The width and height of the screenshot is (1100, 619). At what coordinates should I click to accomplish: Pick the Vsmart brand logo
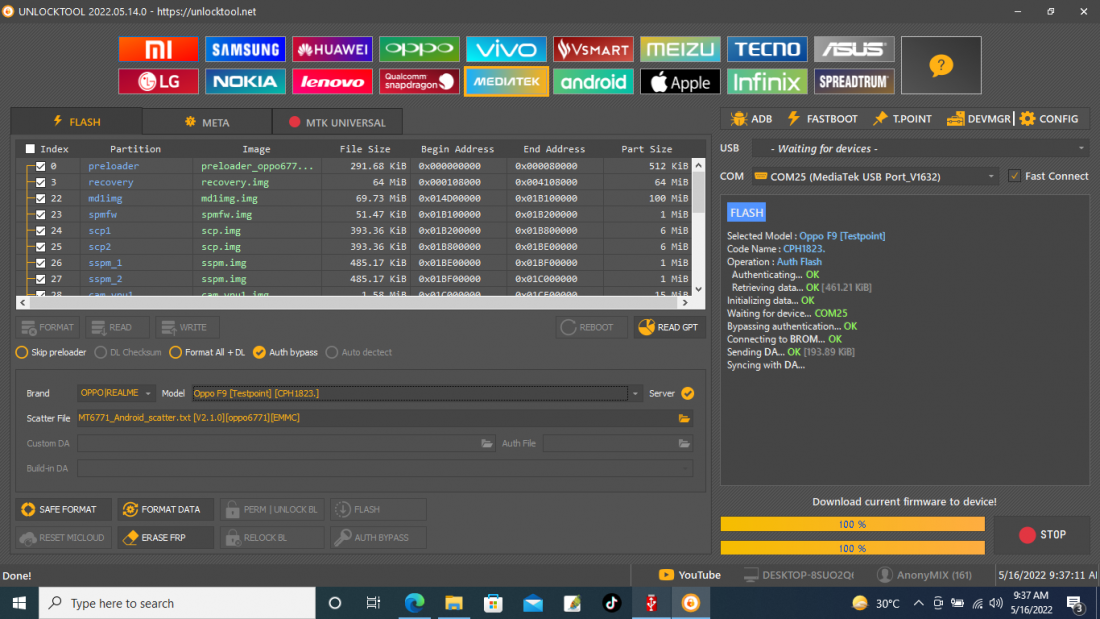[593, 49]
